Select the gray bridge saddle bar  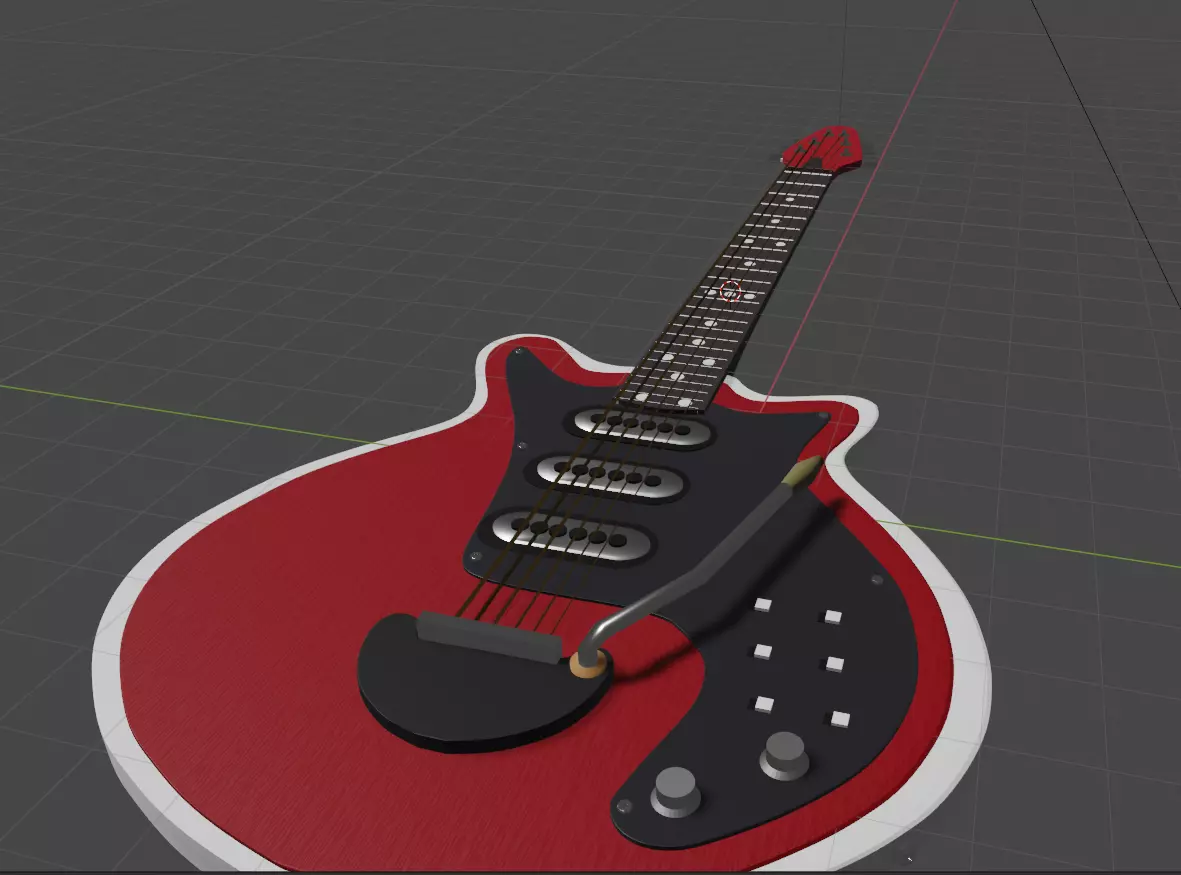point(490,637)
